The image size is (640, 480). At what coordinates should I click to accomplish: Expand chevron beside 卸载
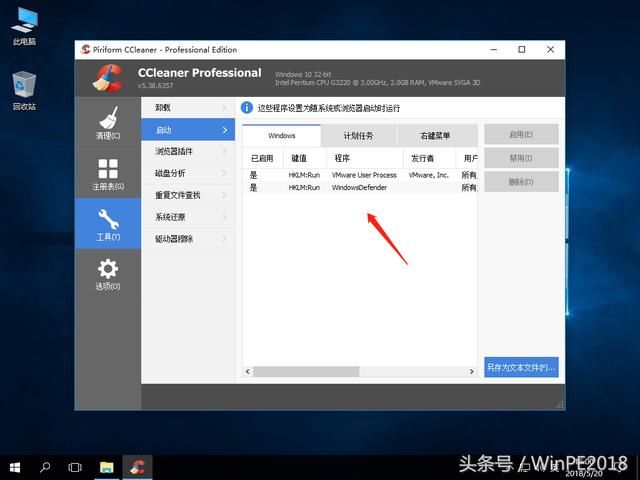[224, 108]
